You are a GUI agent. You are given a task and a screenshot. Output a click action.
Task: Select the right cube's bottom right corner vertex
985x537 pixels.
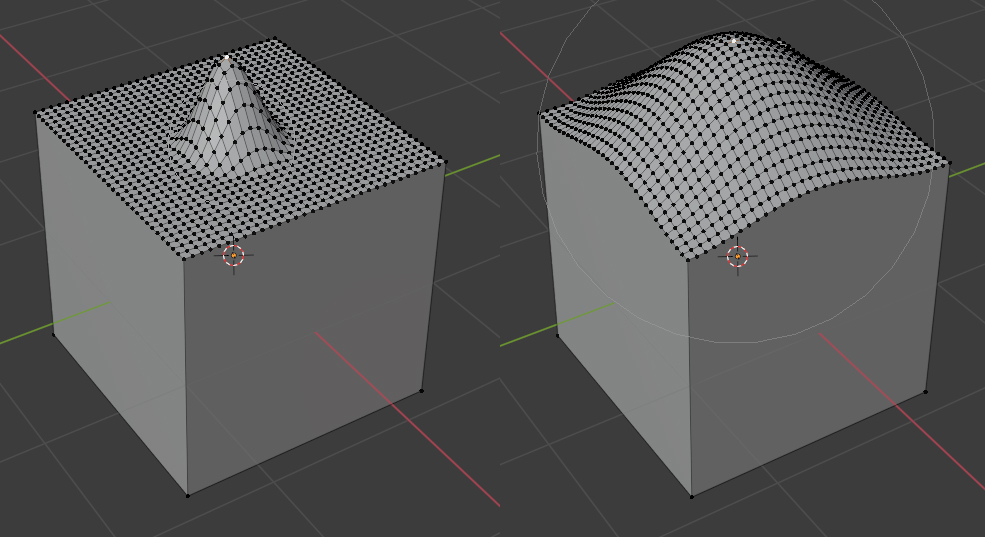tap(925, 392)
